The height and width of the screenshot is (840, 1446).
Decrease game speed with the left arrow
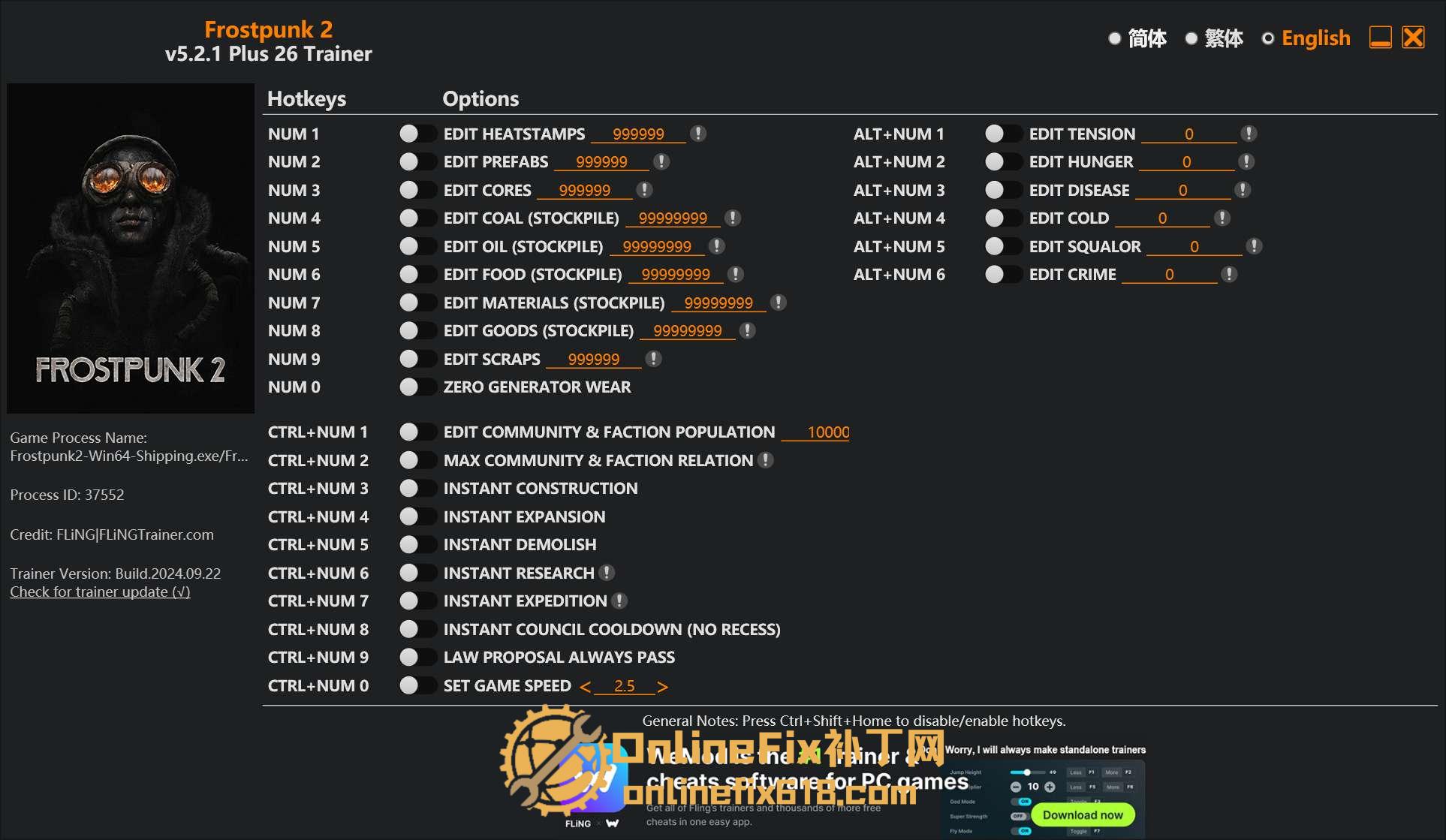point(586,687)
